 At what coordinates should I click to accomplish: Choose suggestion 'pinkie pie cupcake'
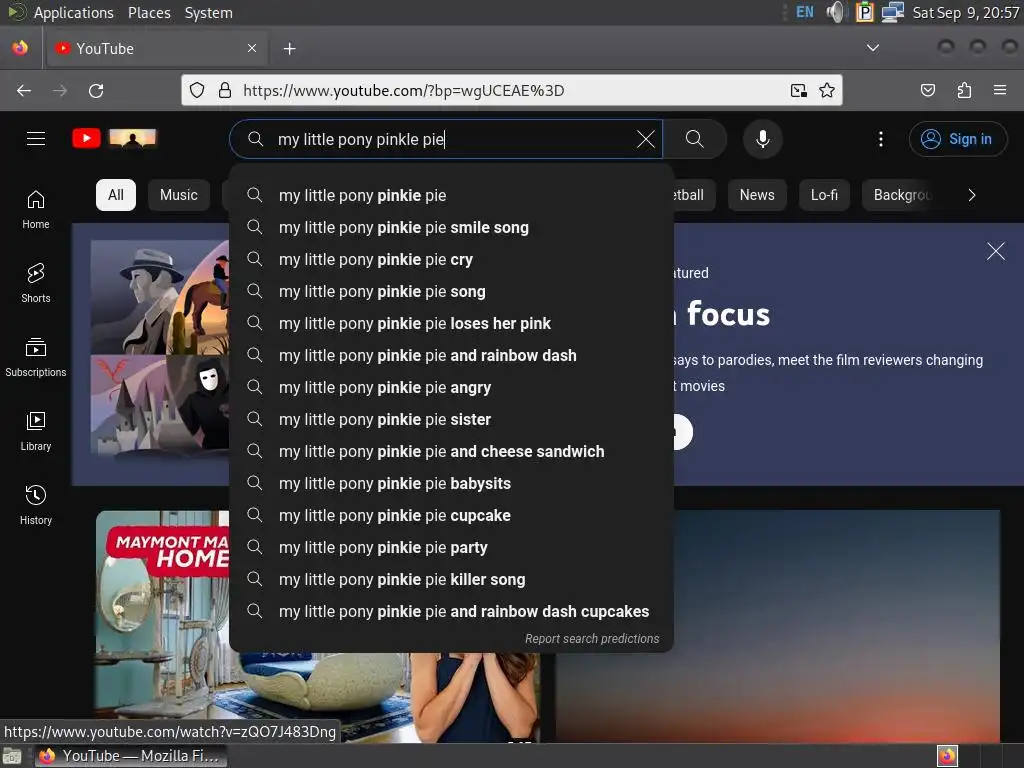click(451, 515)
